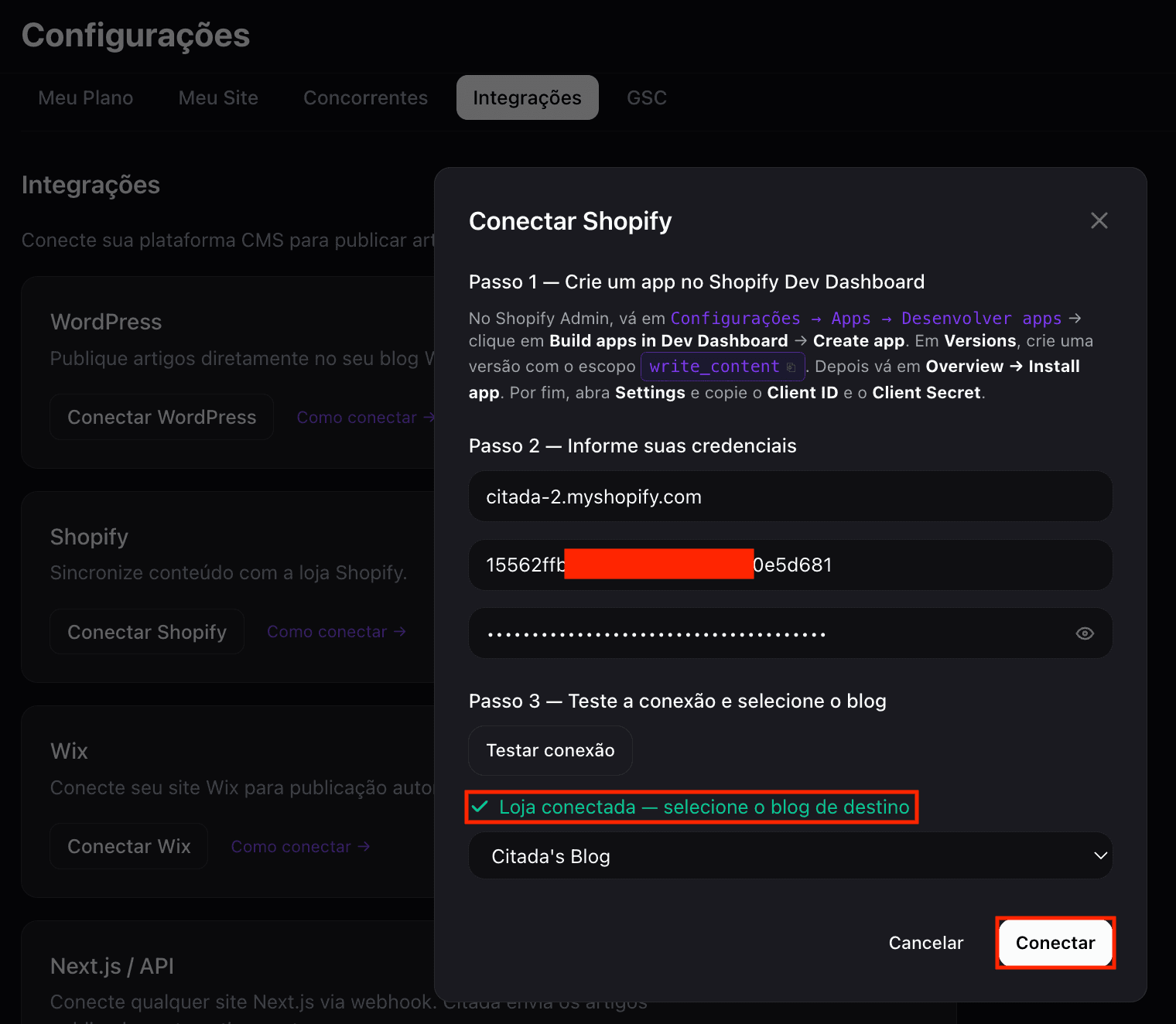Confirm with the Conectar button
1176x1024 pixels.
point(1055,943)
